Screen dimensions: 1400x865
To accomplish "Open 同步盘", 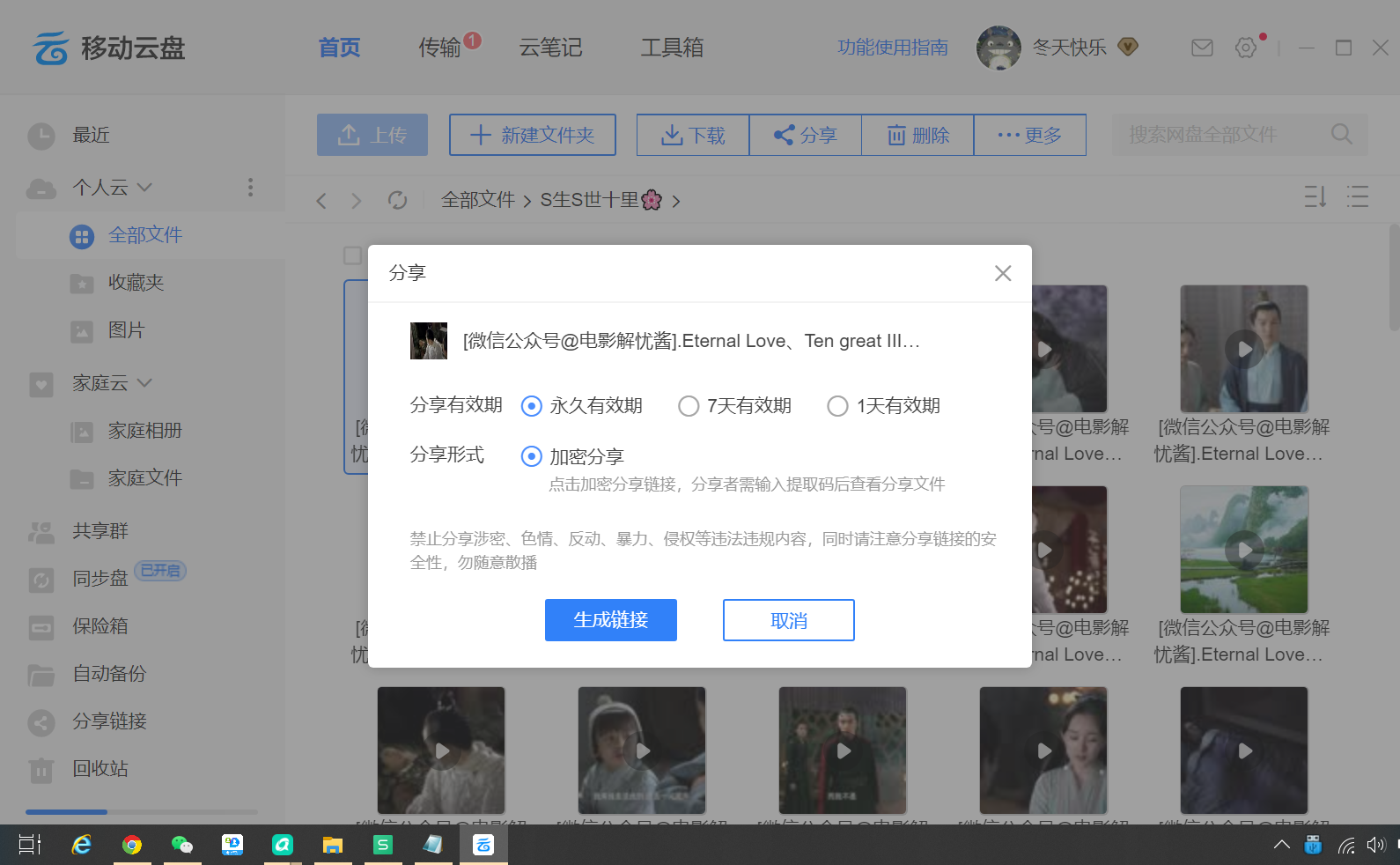I will [100, 579].
